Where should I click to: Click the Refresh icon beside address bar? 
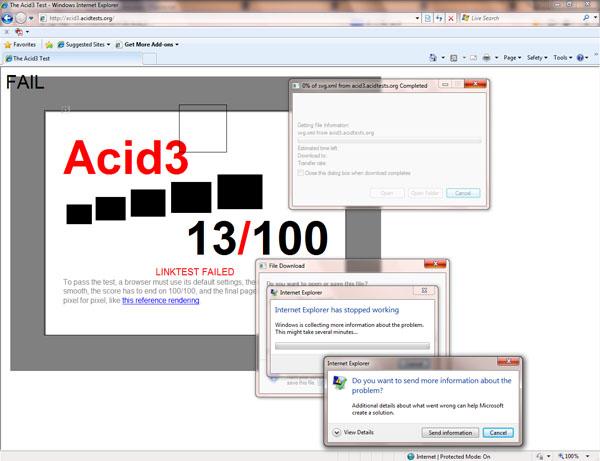point(439,18)
